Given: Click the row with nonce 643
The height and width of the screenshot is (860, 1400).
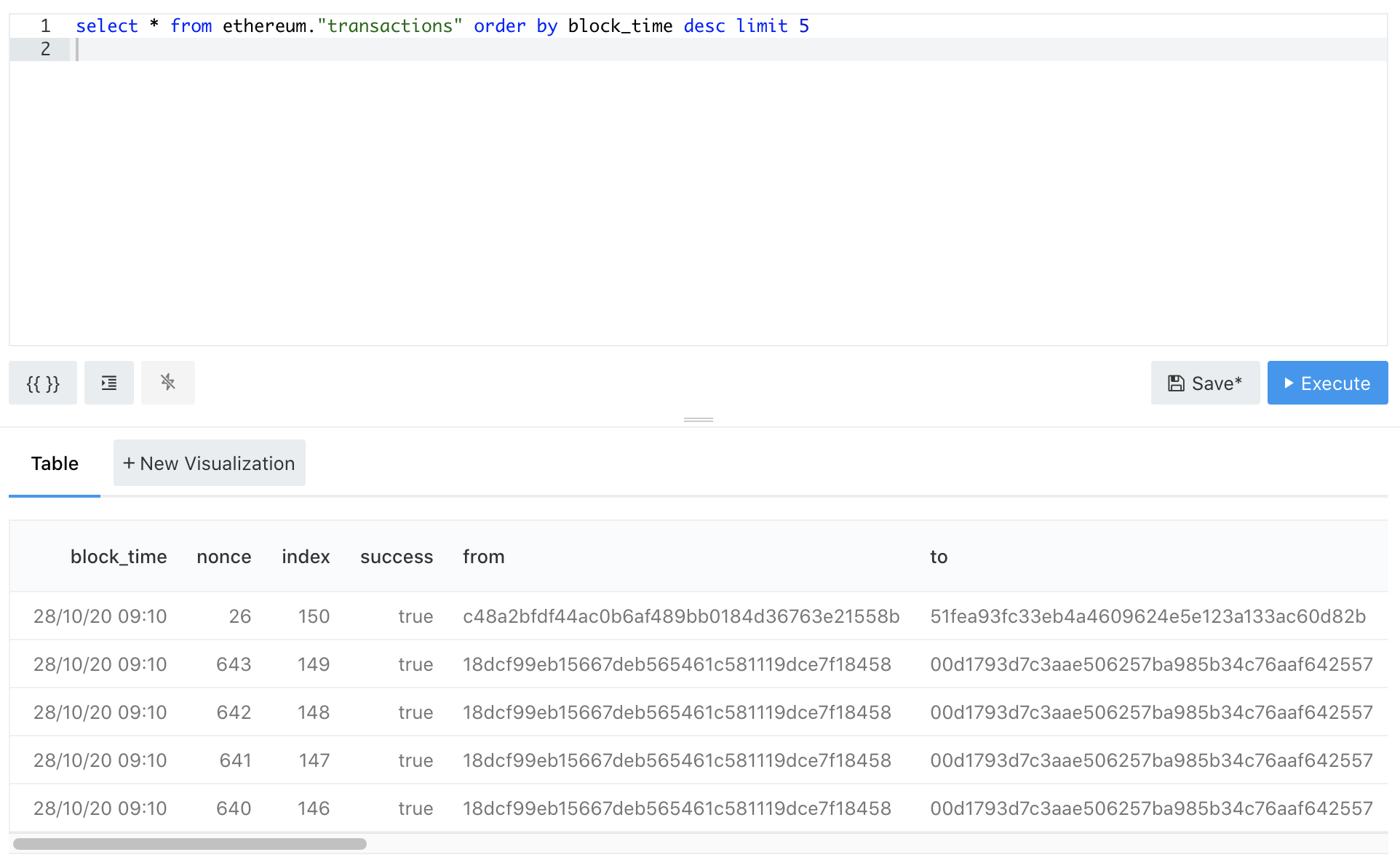Looking at the screenshot, I should click(x=234, y=664).
